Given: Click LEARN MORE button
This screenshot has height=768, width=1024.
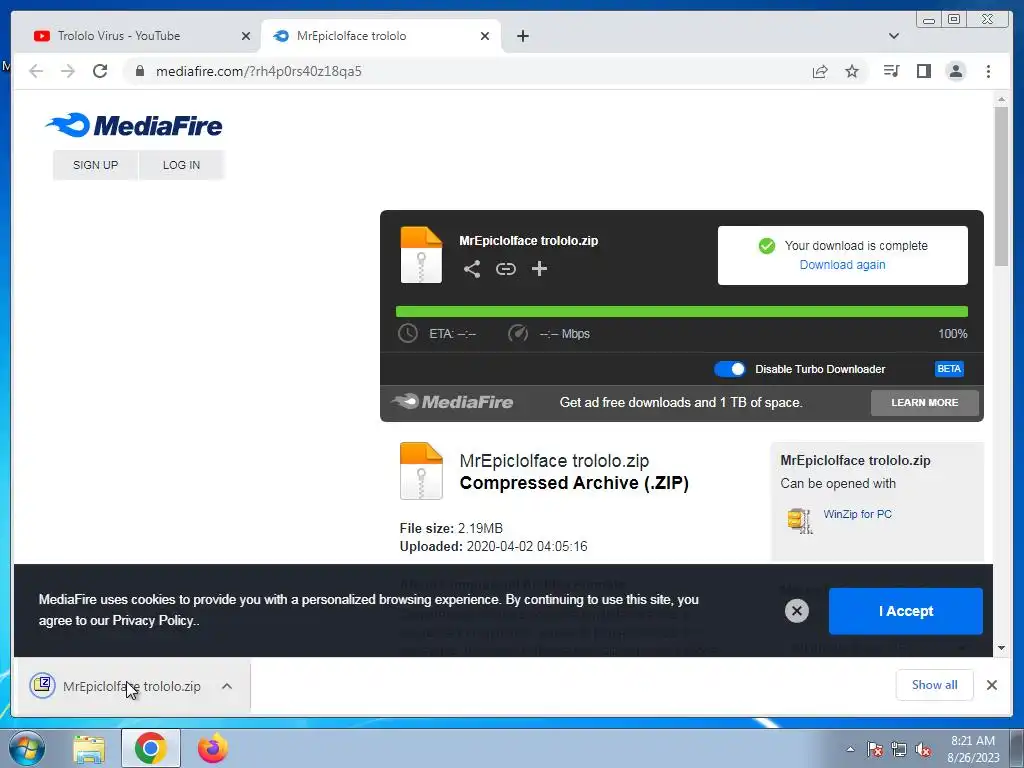Looking at the screenshot, I should point(924,403).
